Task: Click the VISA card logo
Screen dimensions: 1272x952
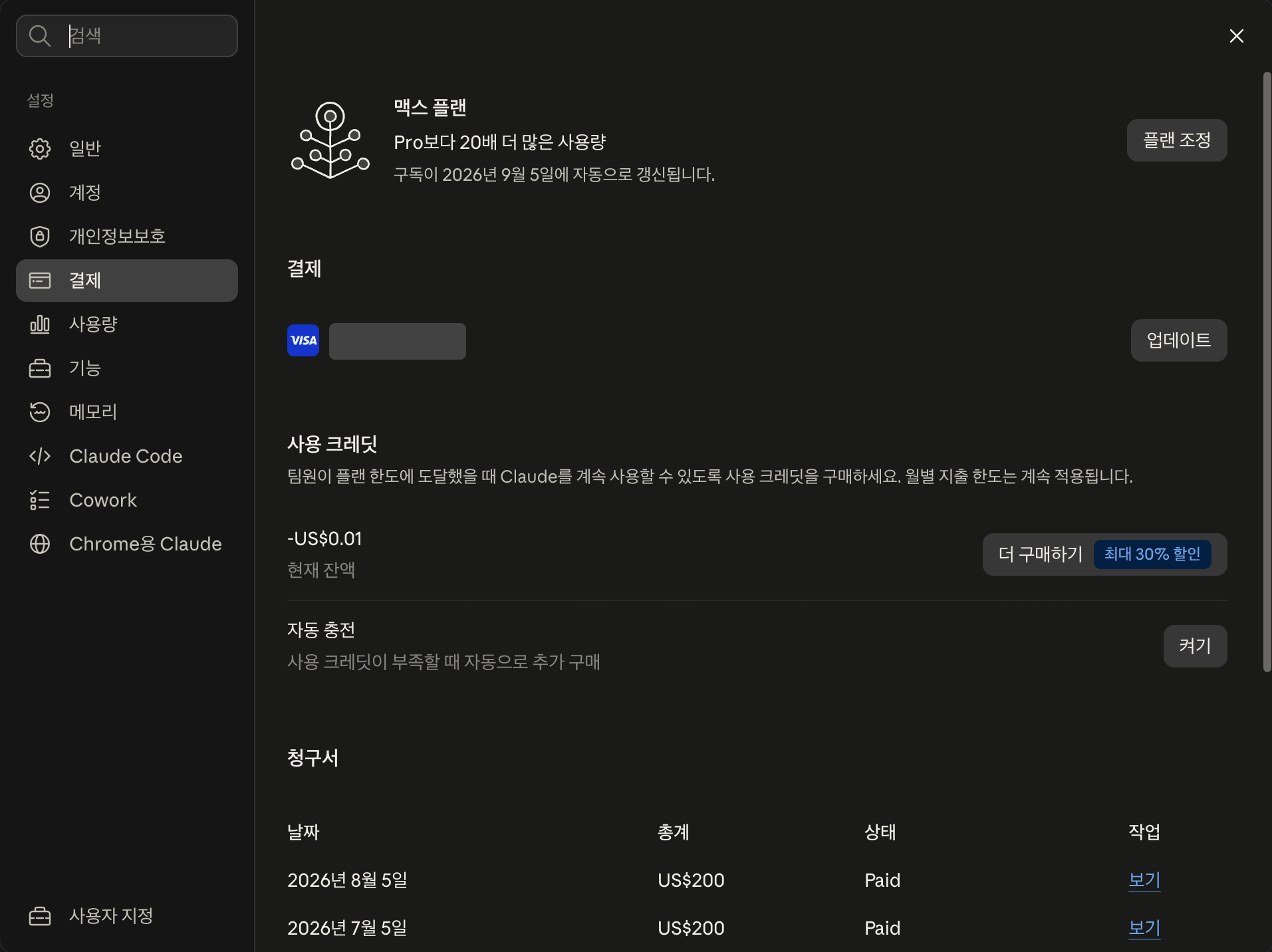Action: click(303, 340)
